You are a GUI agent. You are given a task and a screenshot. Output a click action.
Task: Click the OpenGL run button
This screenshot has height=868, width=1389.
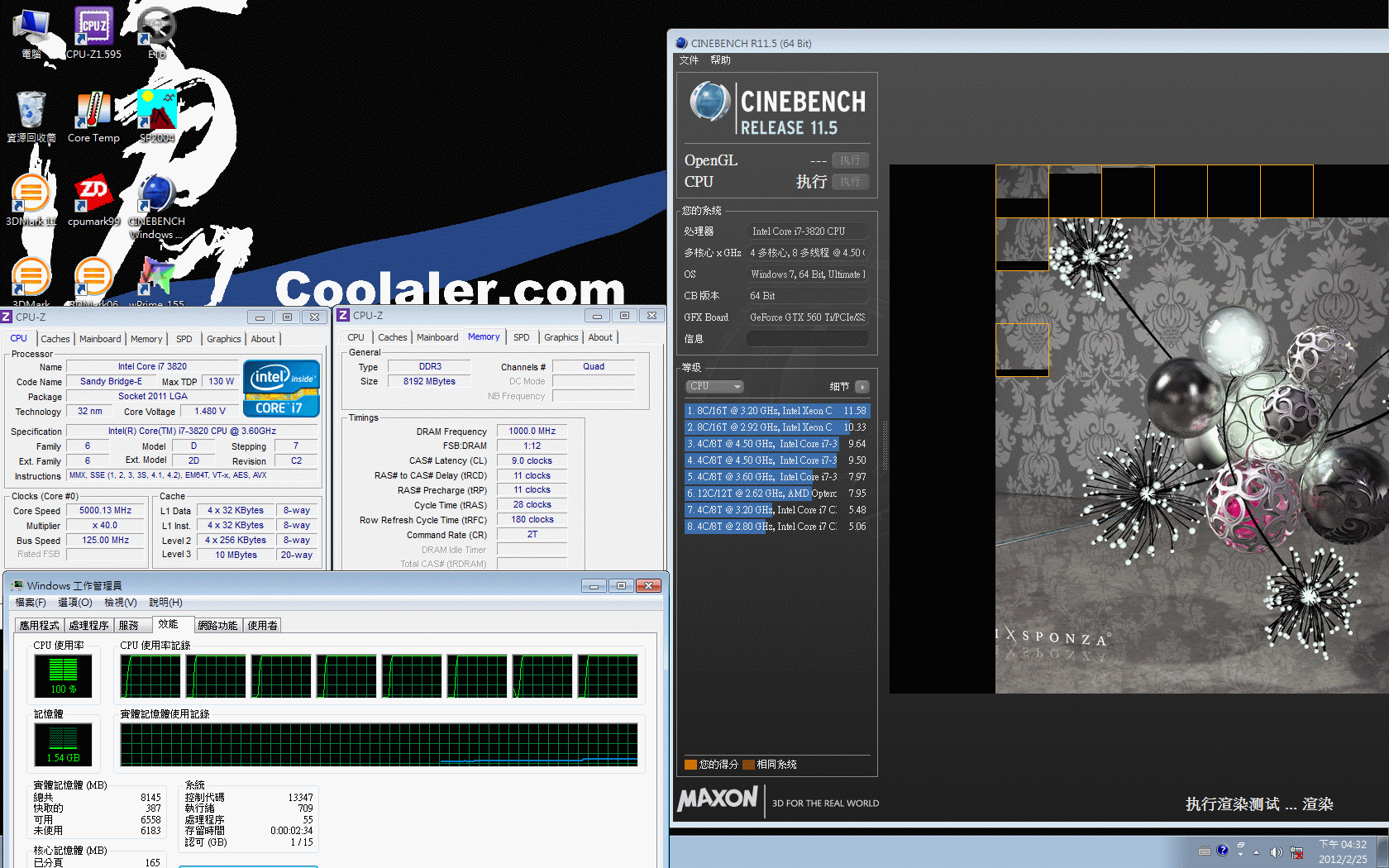[850, 160]
